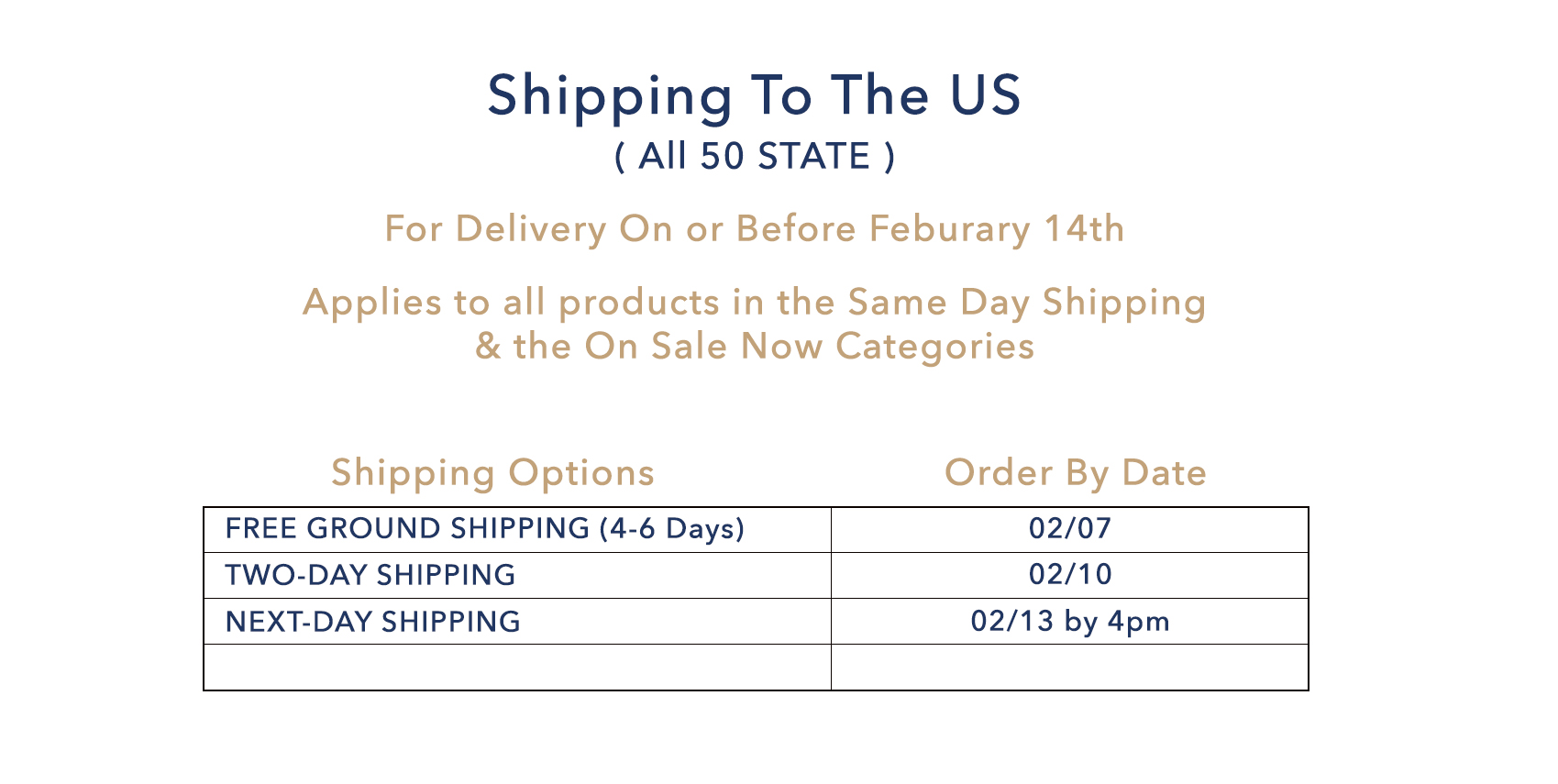
Task: Select the 02/07 order date cell
Action: point(1069,529)
